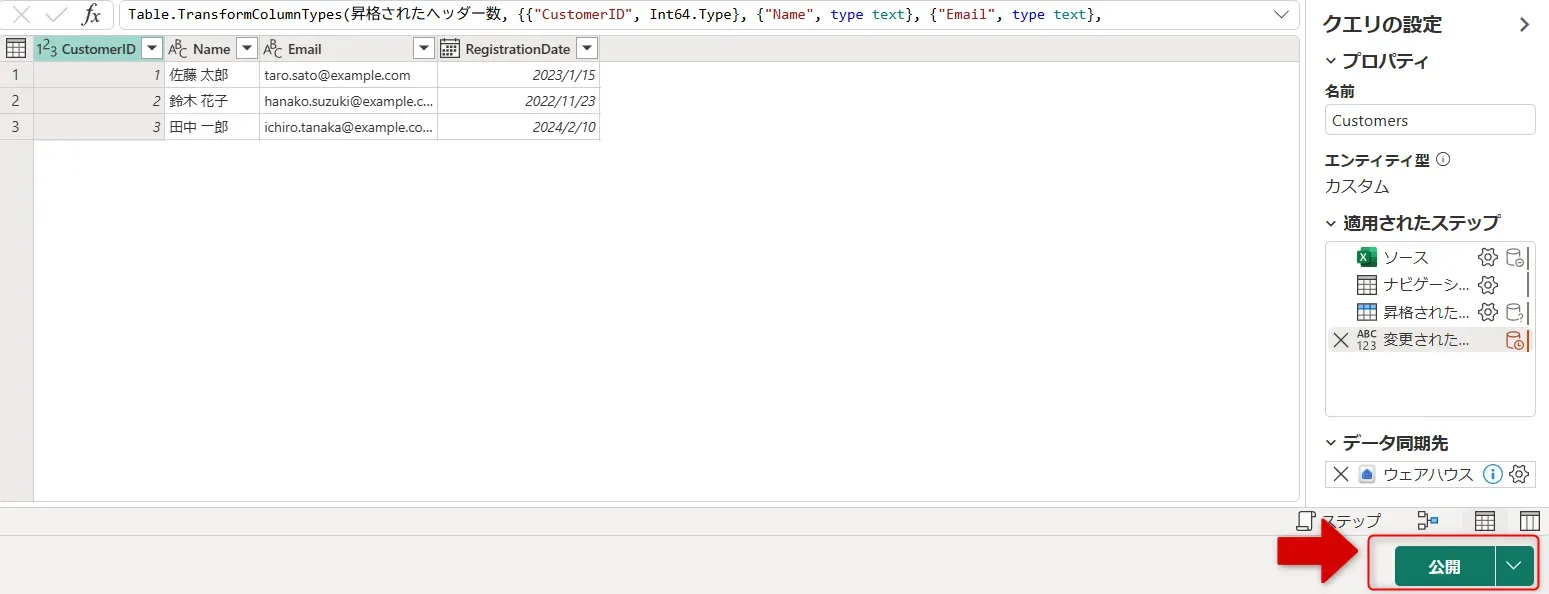The width and height of the screenshot is (1549, 594).
Task: Open schema view from the status bar
Action: click(1529, 520)
